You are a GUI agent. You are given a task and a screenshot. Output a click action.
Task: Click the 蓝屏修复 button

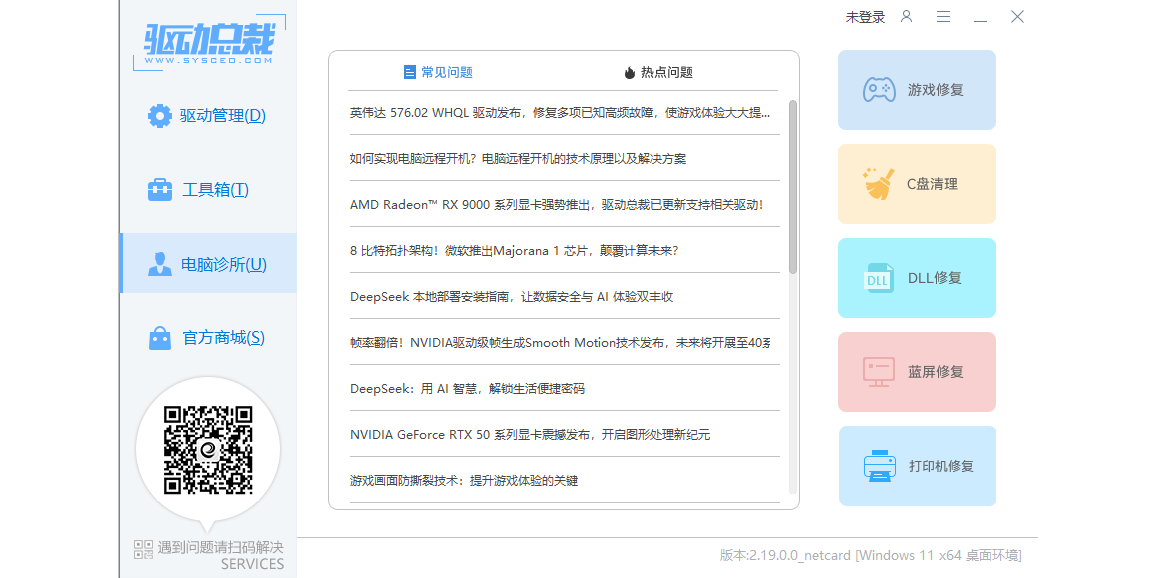tap(916, 372)
